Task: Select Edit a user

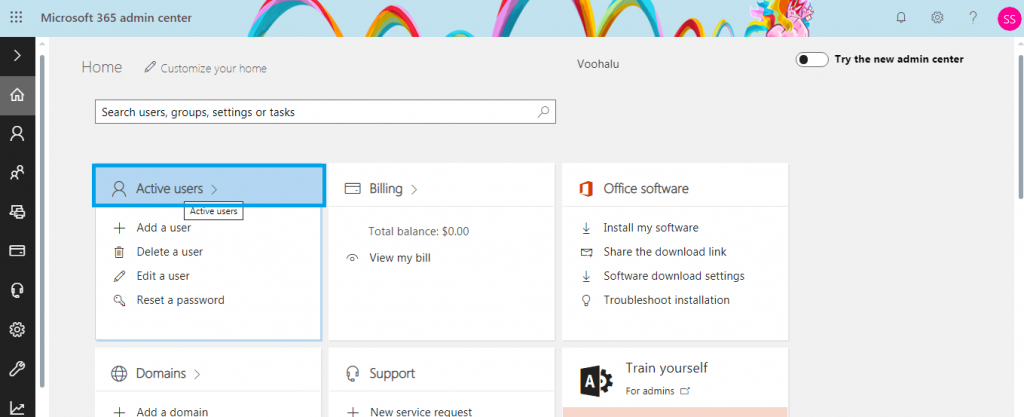Action: 163,276
